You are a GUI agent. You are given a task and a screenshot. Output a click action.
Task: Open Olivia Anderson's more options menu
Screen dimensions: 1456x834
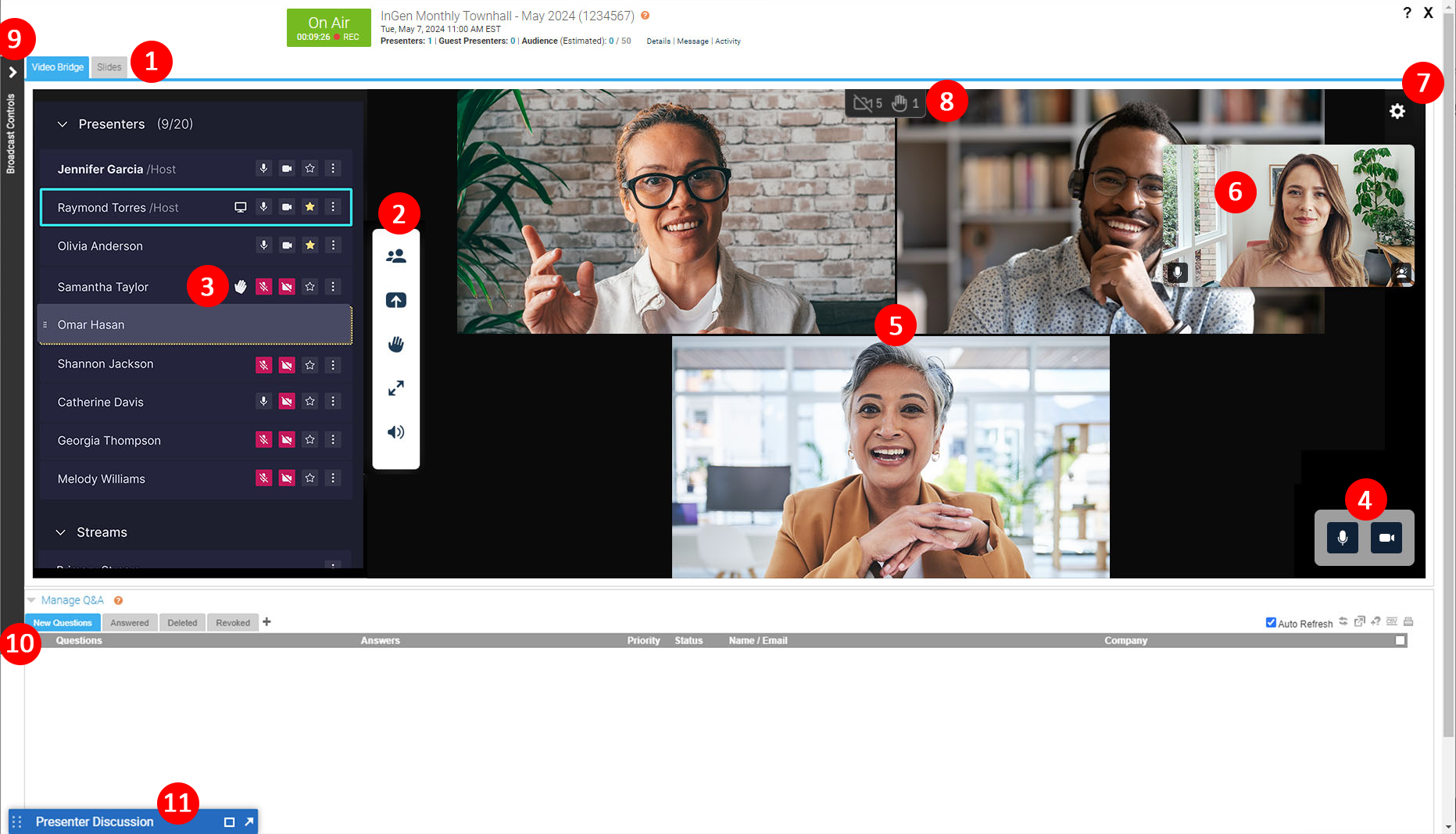(x=333, y=245)
